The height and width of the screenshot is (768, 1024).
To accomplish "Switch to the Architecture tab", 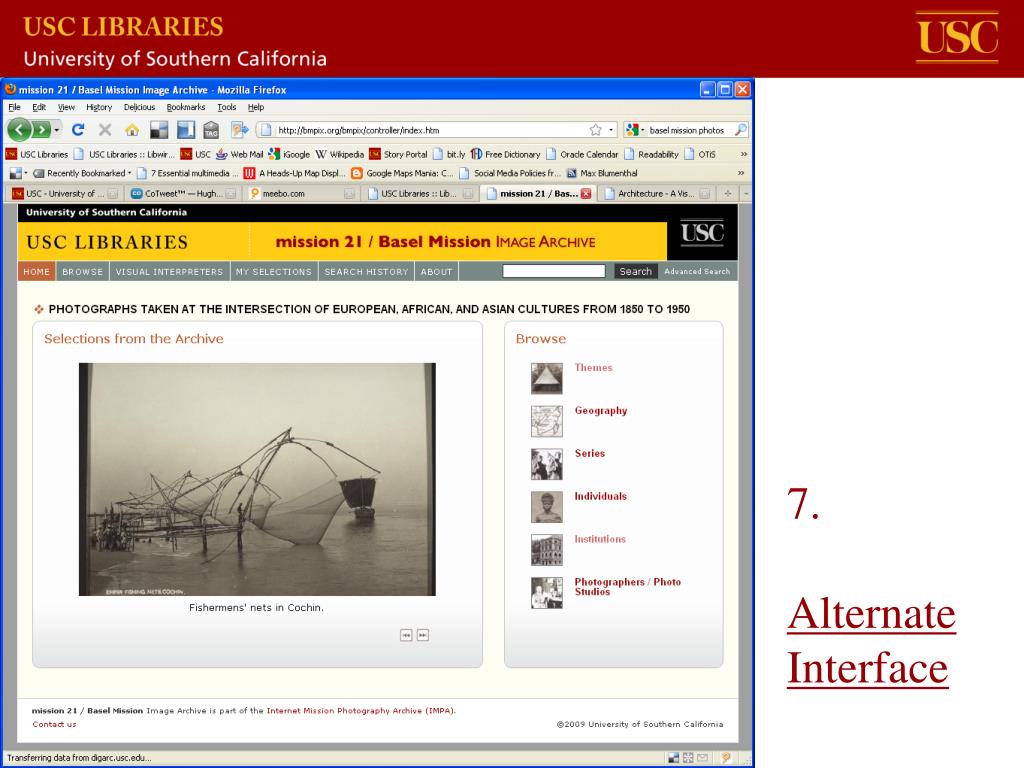I will 656,193.
